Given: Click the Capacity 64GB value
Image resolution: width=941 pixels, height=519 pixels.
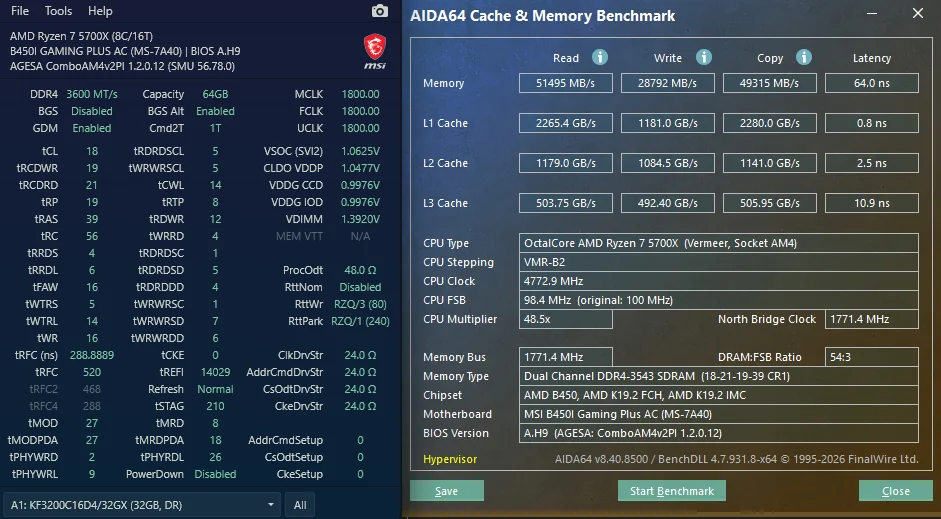Looking at the screenshot, I should click(x=215, y=94).
